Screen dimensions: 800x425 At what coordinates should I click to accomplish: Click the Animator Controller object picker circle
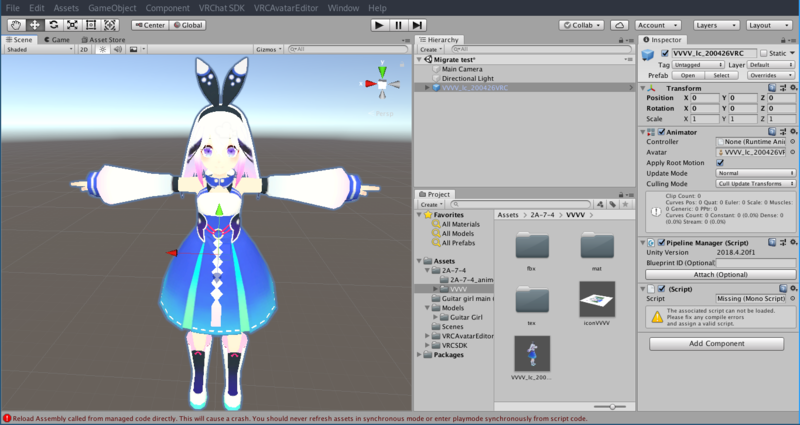coord(793,142)
